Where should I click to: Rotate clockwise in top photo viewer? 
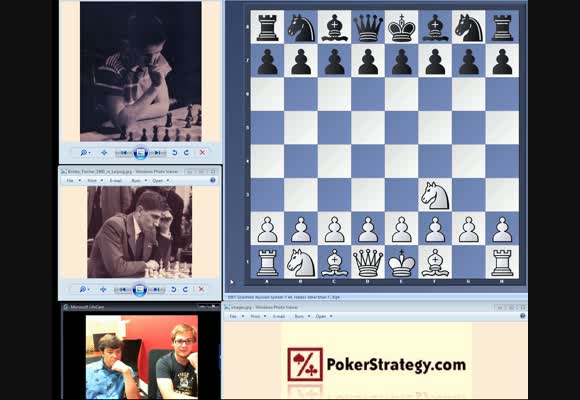point(186,152)
